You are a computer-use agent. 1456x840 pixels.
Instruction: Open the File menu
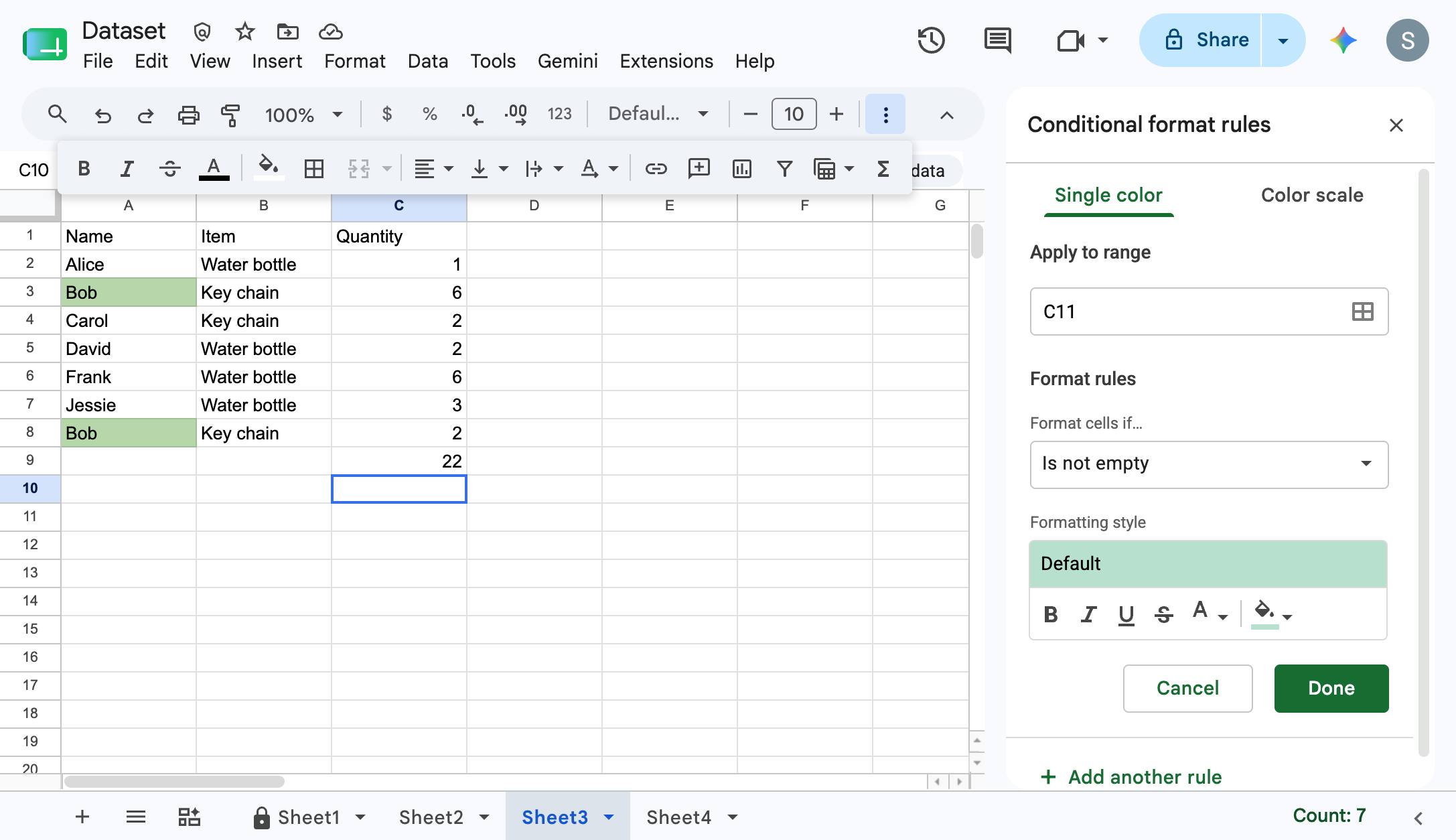click(x=98, y=61)
